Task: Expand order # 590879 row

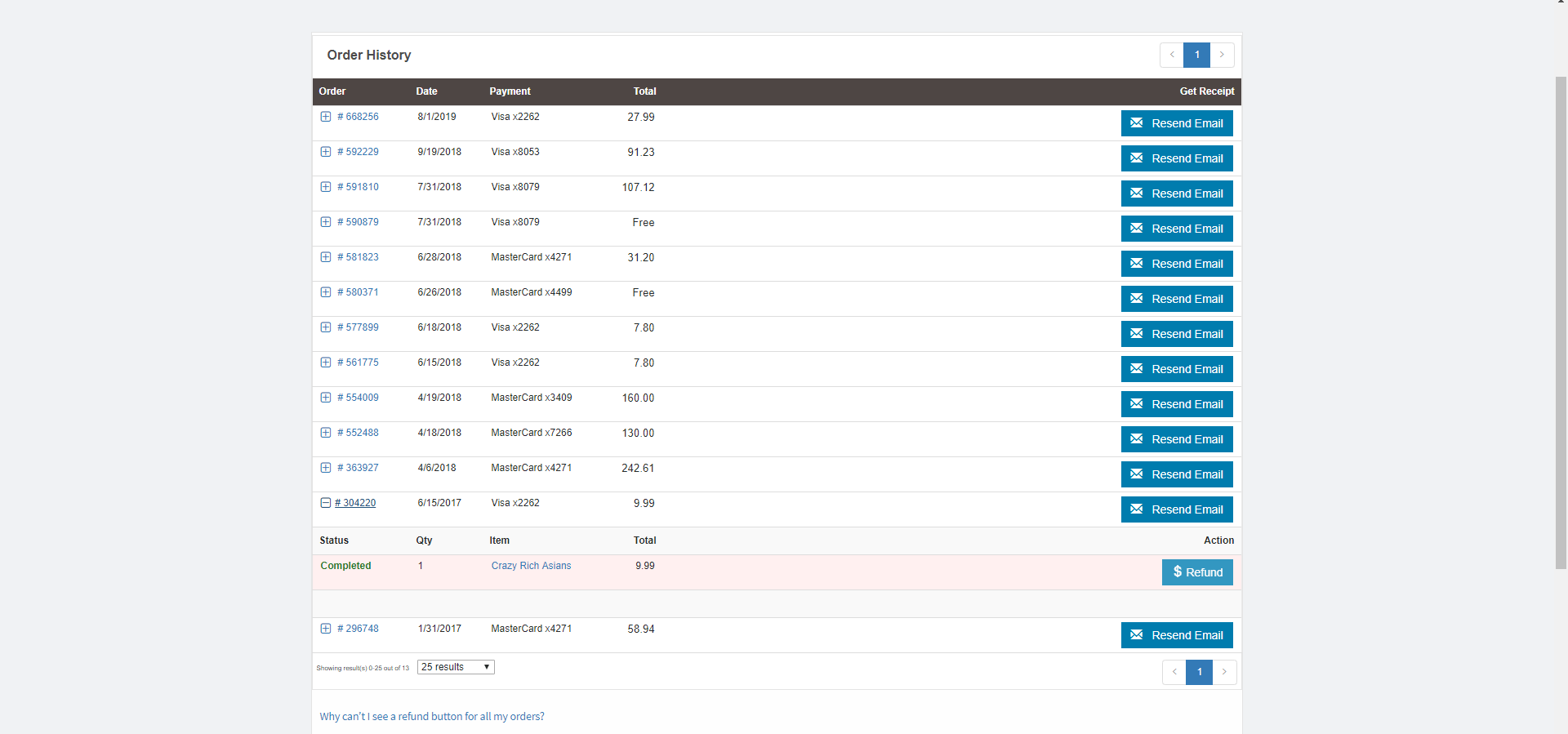Action: click(x=325, y=222)
